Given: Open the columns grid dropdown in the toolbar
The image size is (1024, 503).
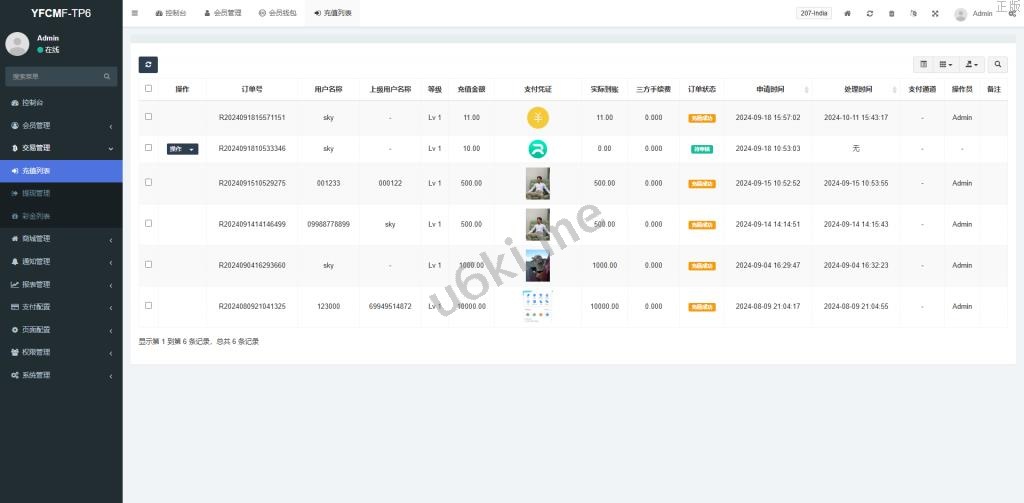Looking at the screenshot, I should tap(946, 64).
